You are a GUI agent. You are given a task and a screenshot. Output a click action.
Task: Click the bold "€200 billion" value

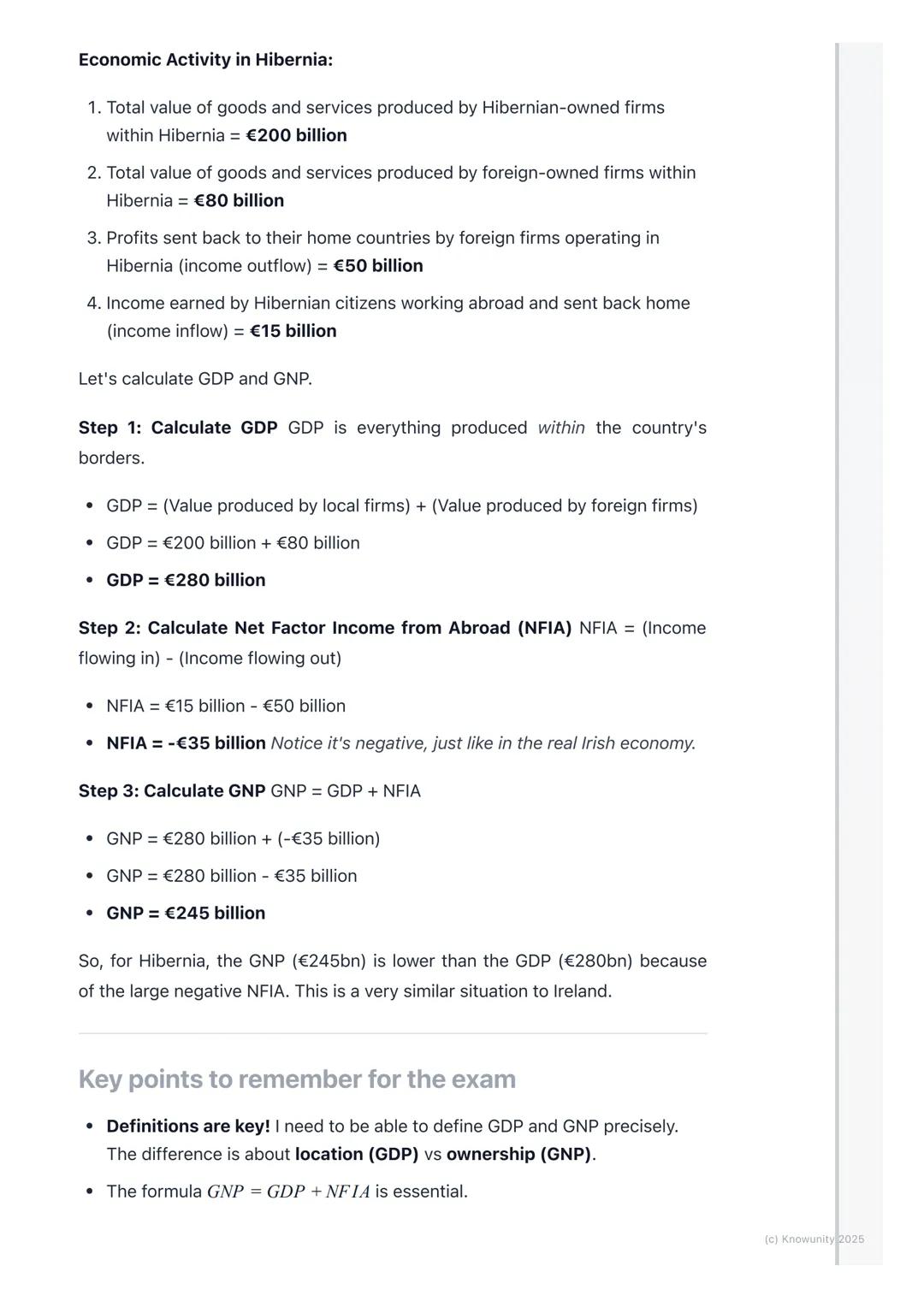pyautogui.click(x=296, y=136)
